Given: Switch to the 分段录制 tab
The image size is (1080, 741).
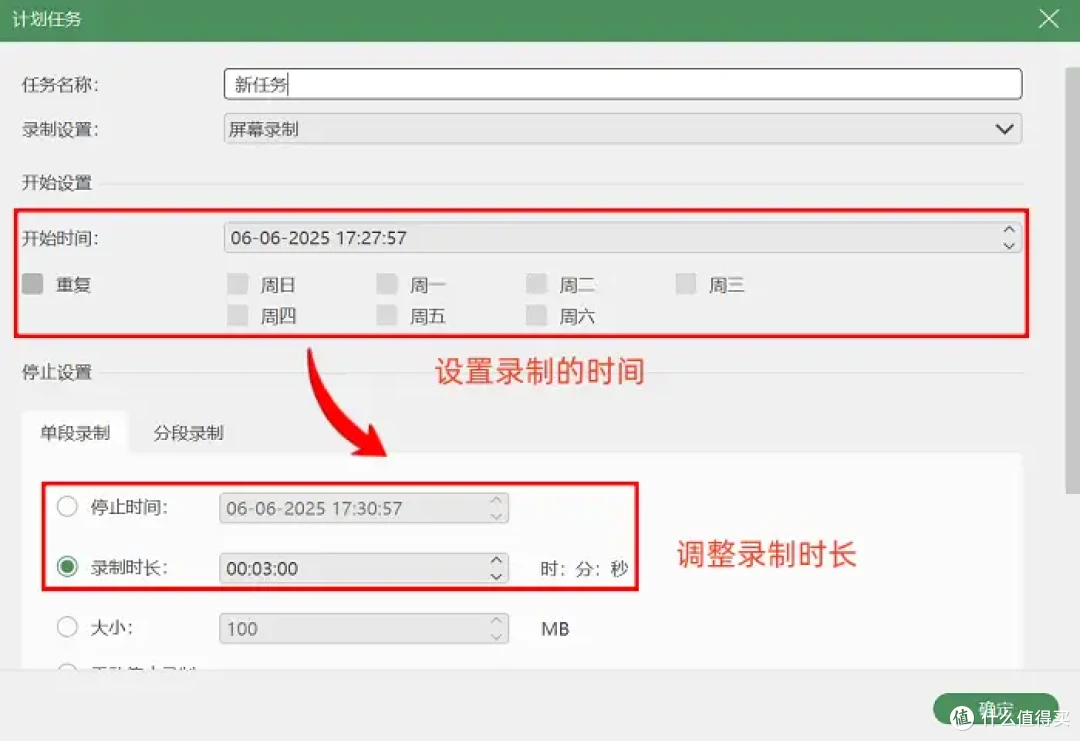Looking at the screenshot, I should click(188, 432).
